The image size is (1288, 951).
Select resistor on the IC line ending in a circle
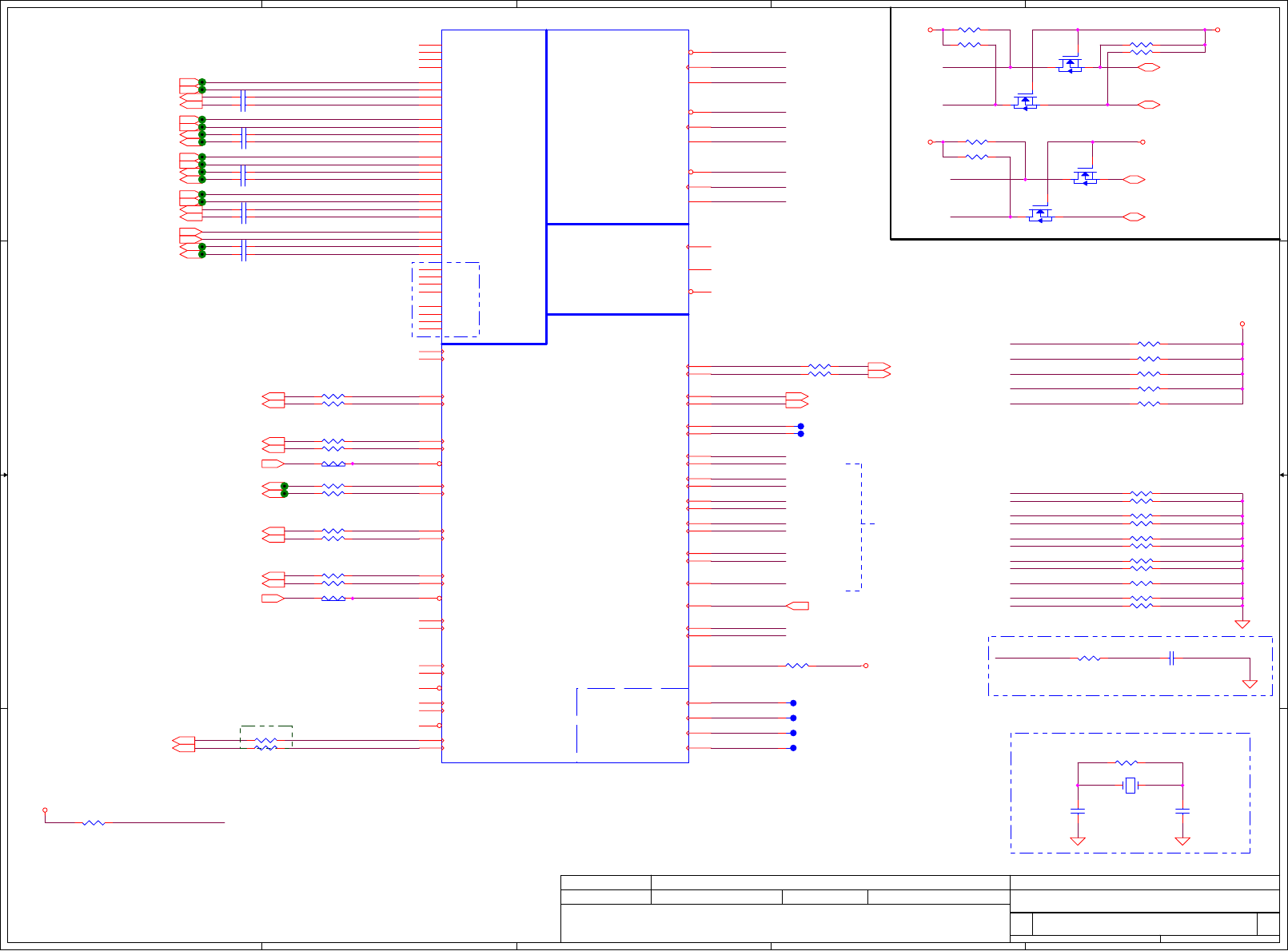coord(797,666)
